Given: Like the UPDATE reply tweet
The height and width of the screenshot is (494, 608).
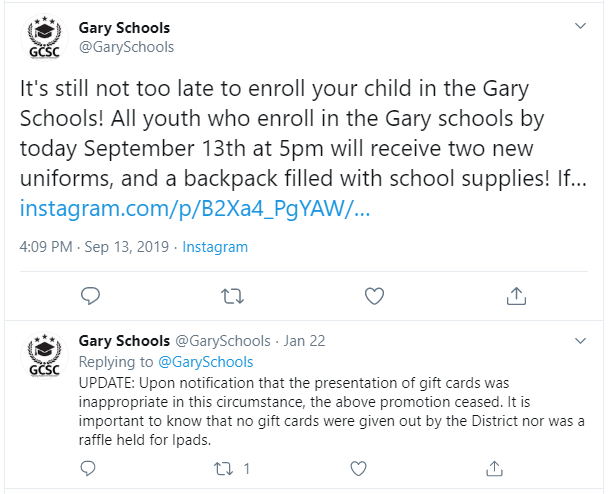Looking at the screenshot, I should click(358, 469).
